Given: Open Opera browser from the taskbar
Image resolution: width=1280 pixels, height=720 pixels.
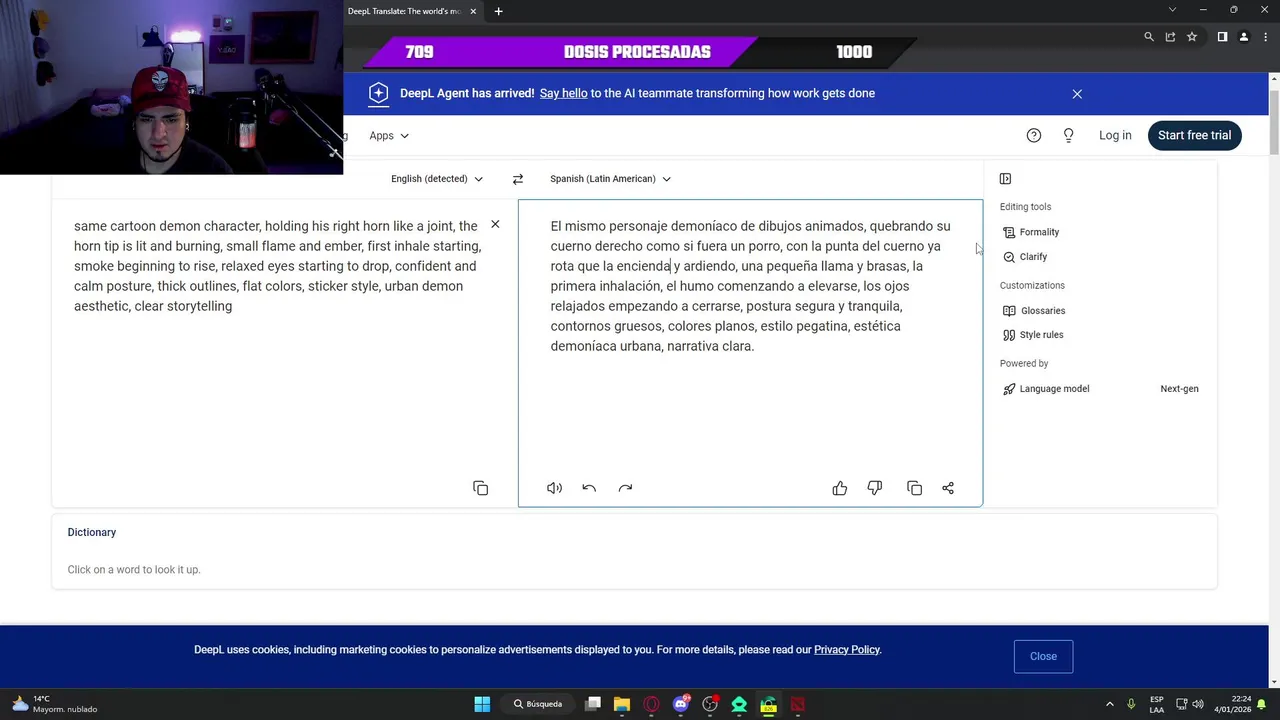Looking at the screenshot, I should tap(652, 704).
